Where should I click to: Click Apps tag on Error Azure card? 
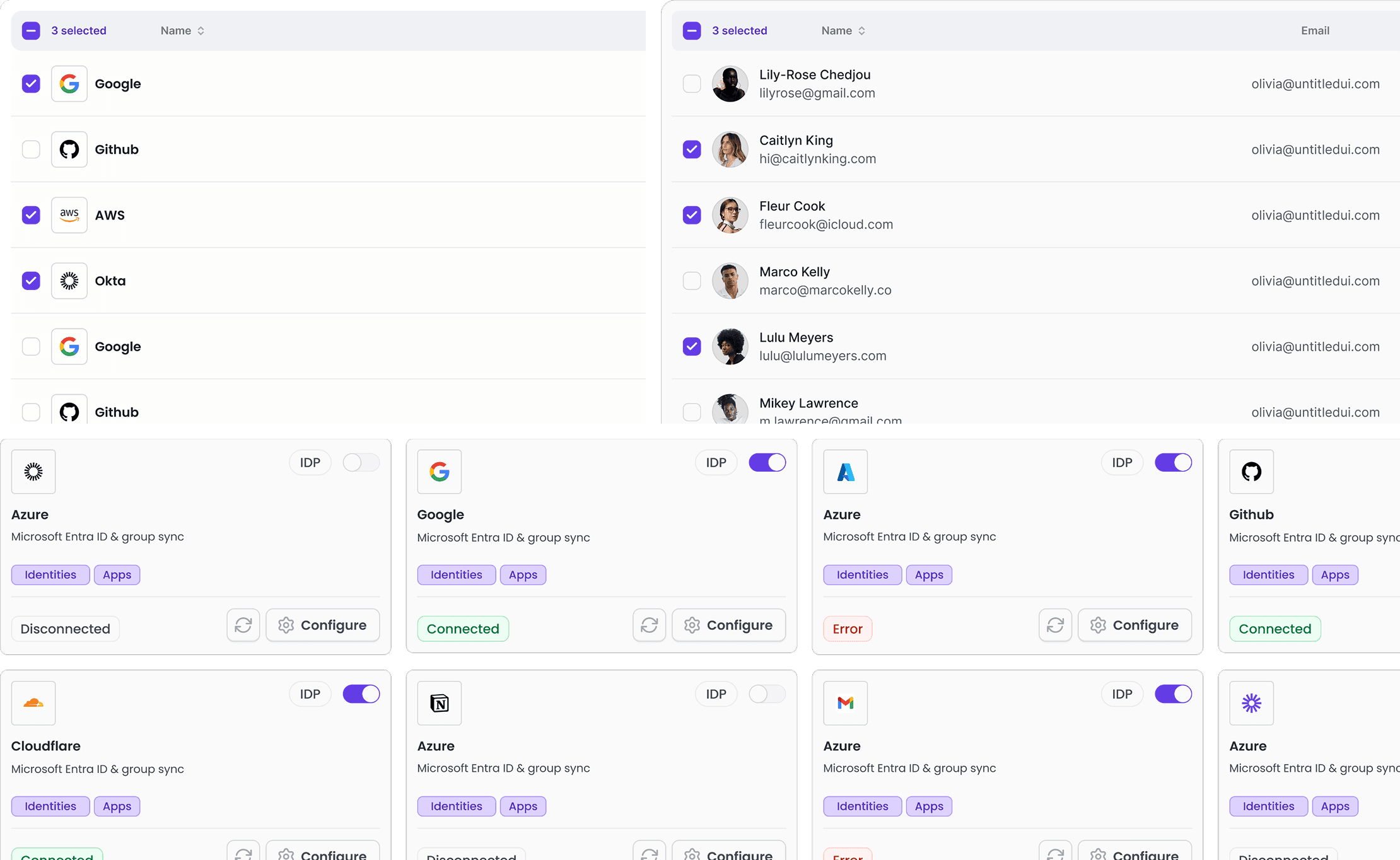point(929,575)
